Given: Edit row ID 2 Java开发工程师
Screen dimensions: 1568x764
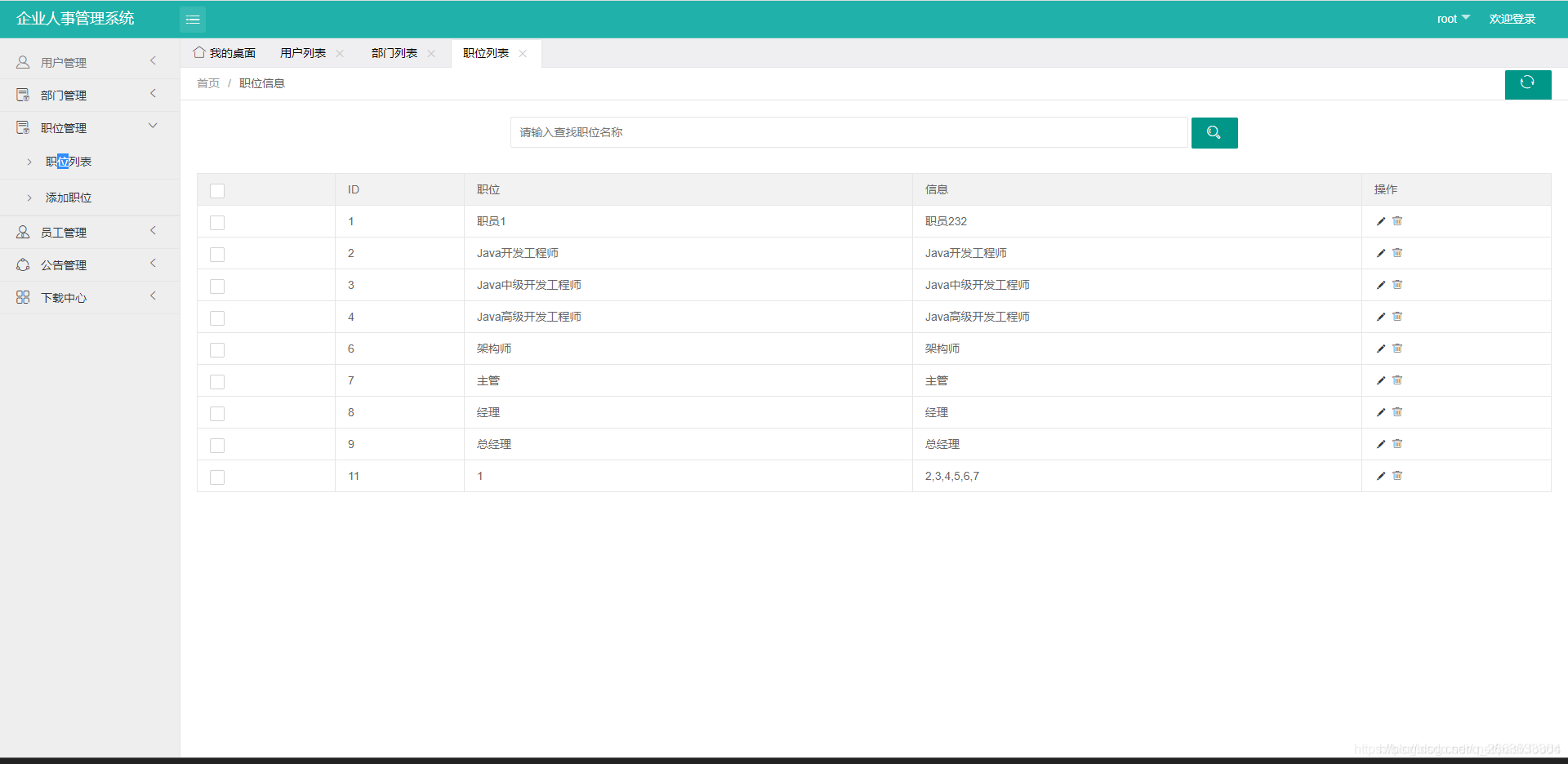Looking at the screenshot, I should click(x=1381, y=253).
